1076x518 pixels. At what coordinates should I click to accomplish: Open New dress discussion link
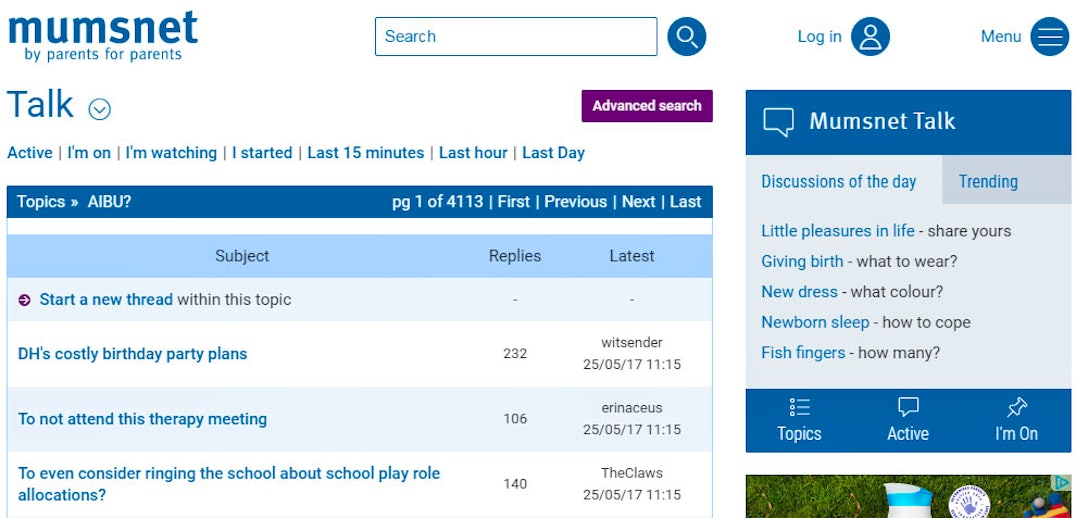coord(799,292)
